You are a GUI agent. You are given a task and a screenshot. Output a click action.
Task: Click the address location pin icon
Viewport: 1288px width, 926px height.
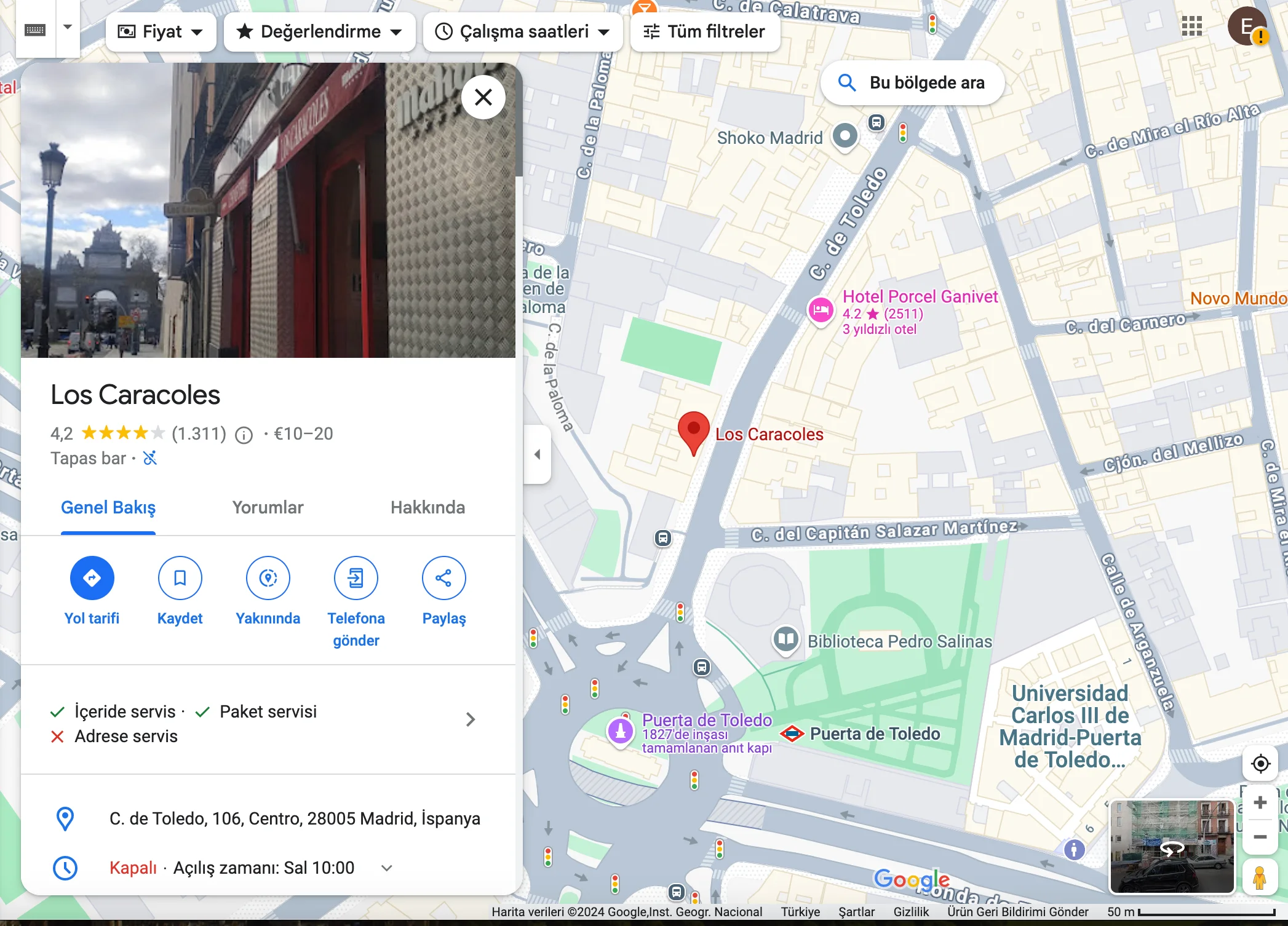click(x=65, y=818)
